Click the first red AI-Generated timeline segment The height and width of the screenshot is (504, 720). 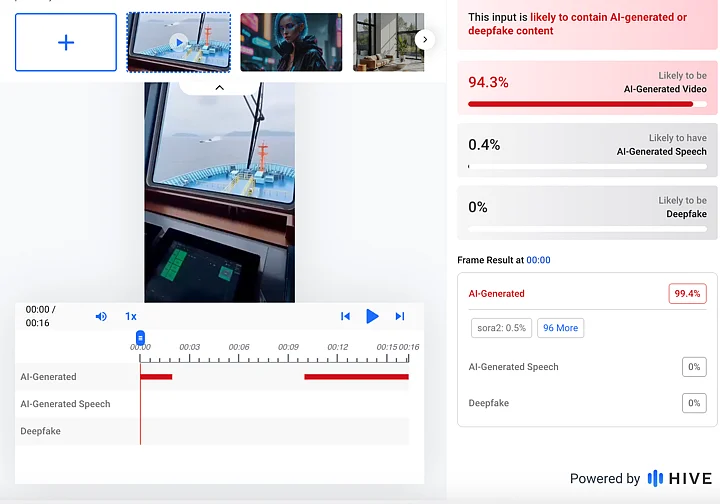pos(156,377)
